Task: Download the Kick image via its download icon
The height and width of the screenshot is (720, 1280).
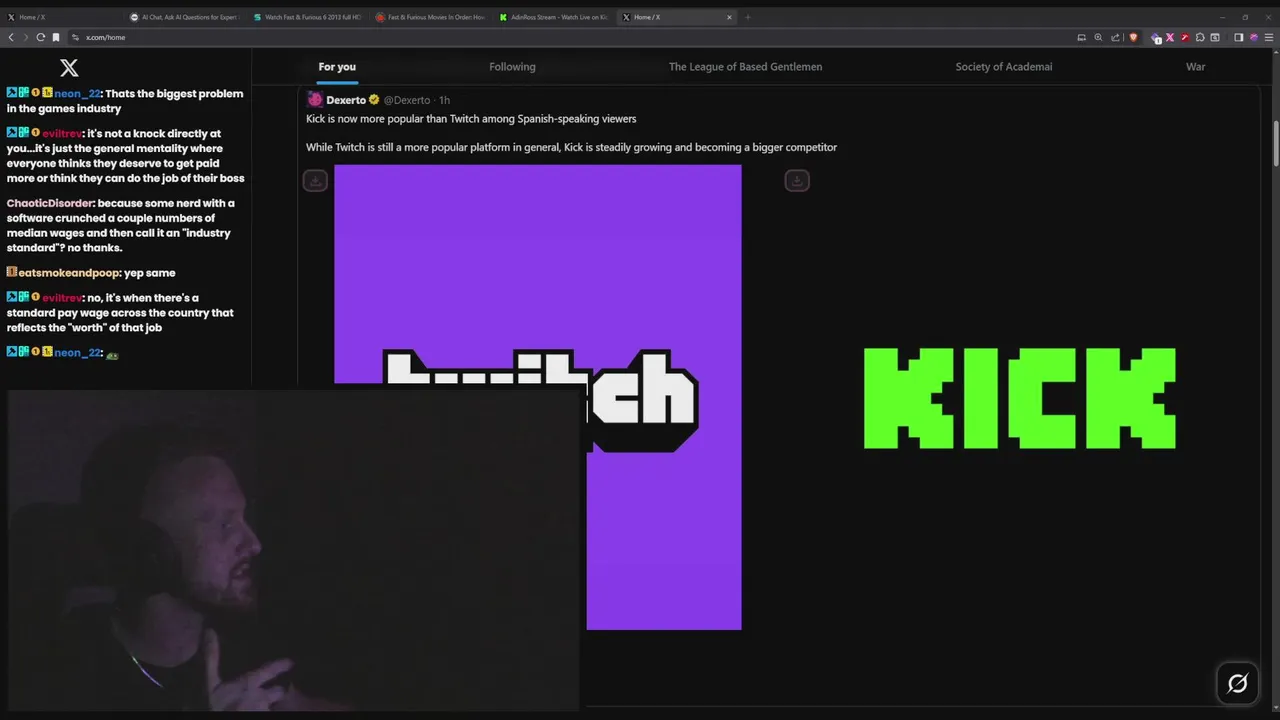Action: [797, 181]
